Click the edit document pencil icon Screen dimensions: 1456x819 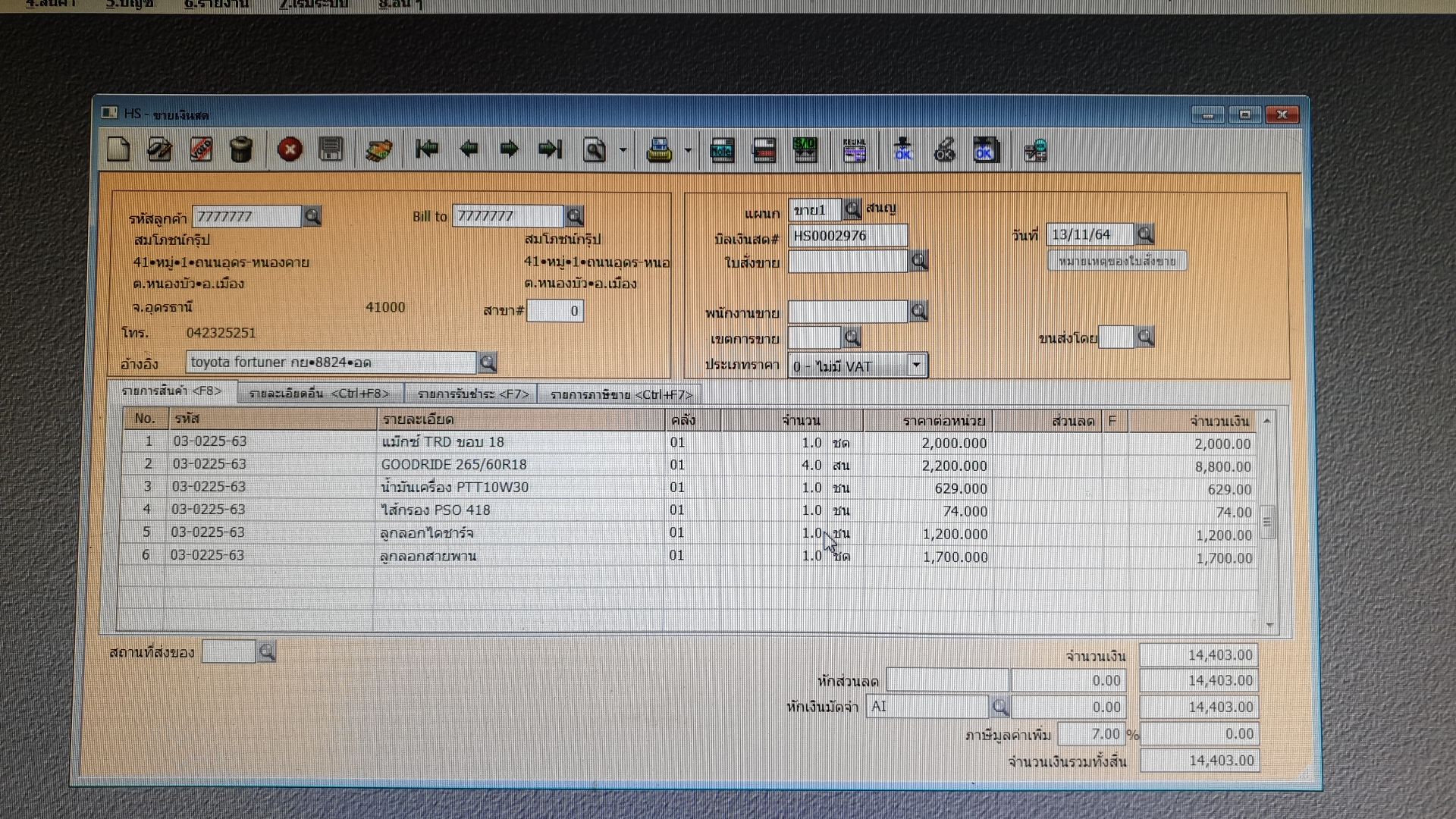coord(159,149)
